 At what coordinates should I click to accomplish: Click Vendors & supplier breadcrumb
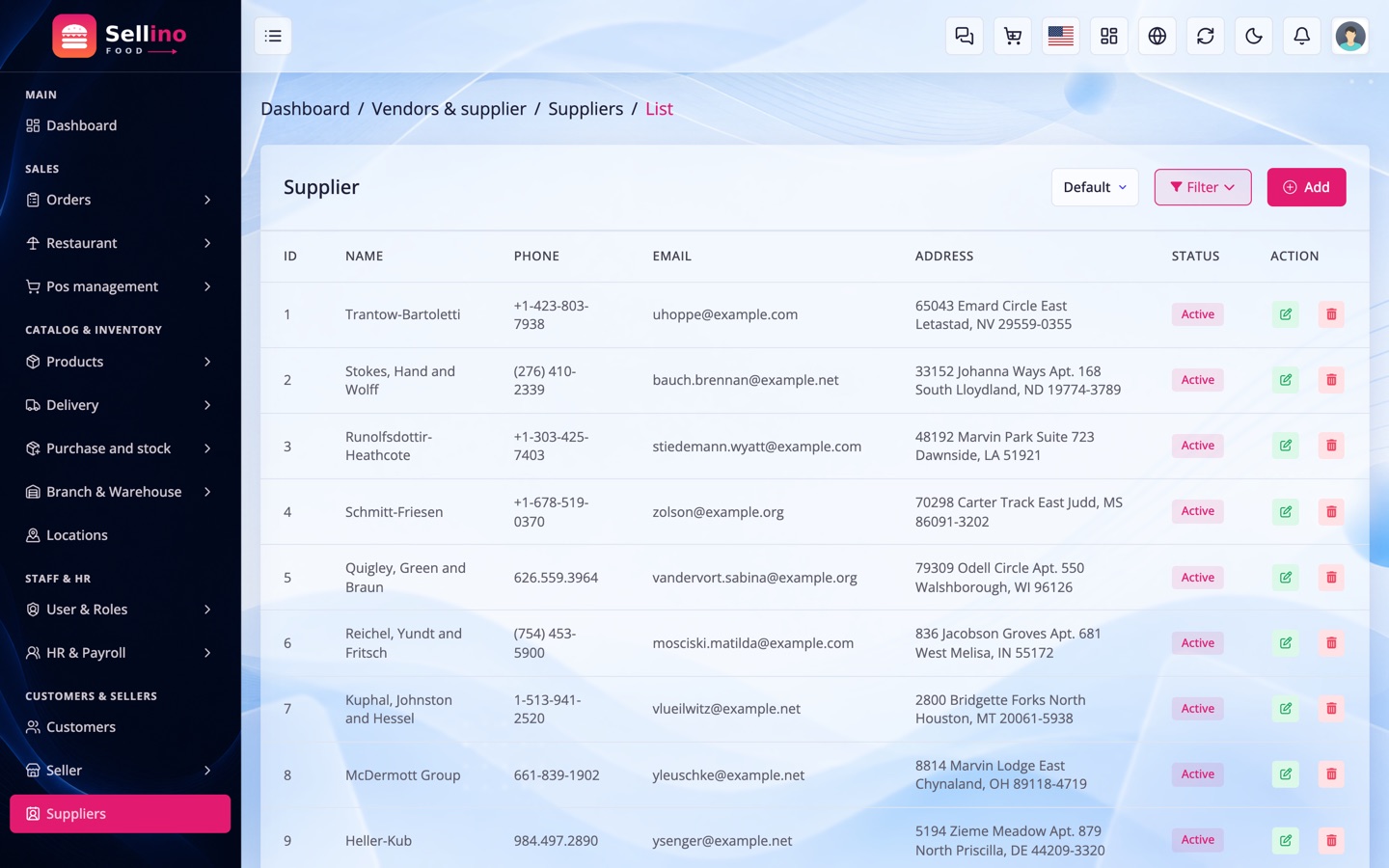coord(449,109)
